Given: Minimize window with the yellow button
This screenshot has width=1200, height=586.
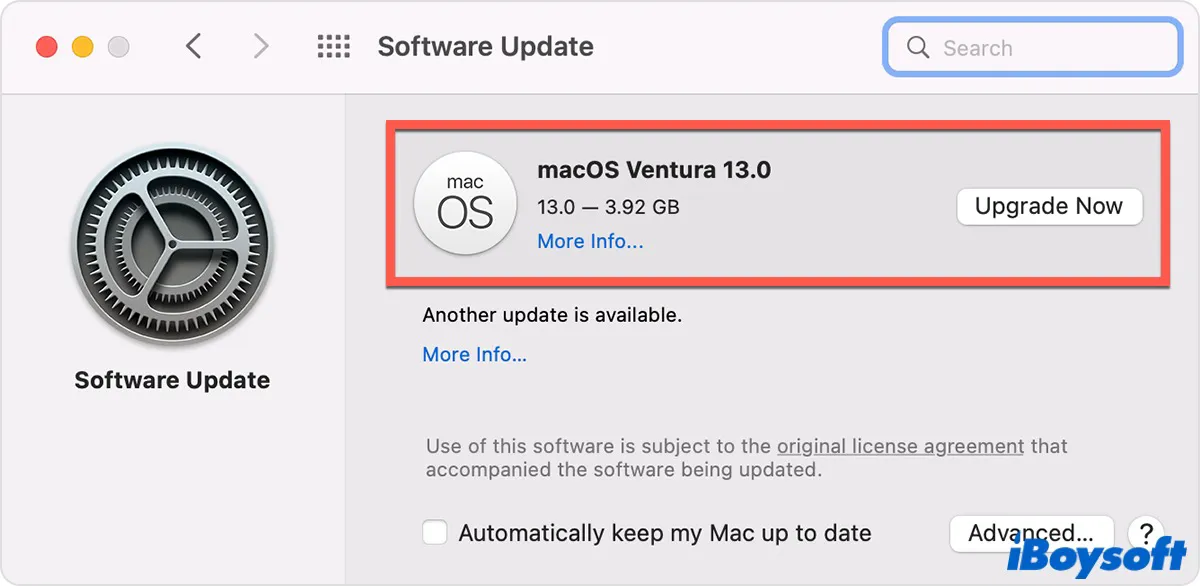Looking at the screenshot, I should coord(83,47).
